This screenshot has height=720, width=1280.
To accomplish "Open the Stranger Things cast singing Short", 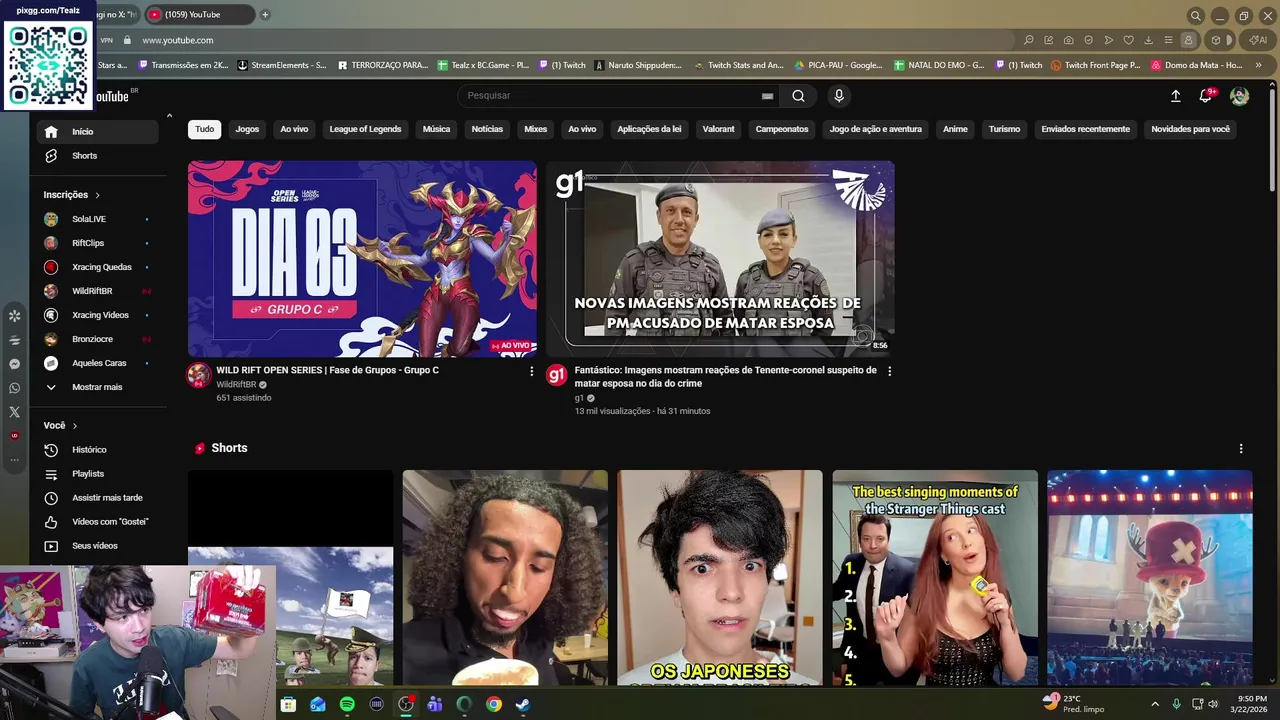I will tap(935, 578).
